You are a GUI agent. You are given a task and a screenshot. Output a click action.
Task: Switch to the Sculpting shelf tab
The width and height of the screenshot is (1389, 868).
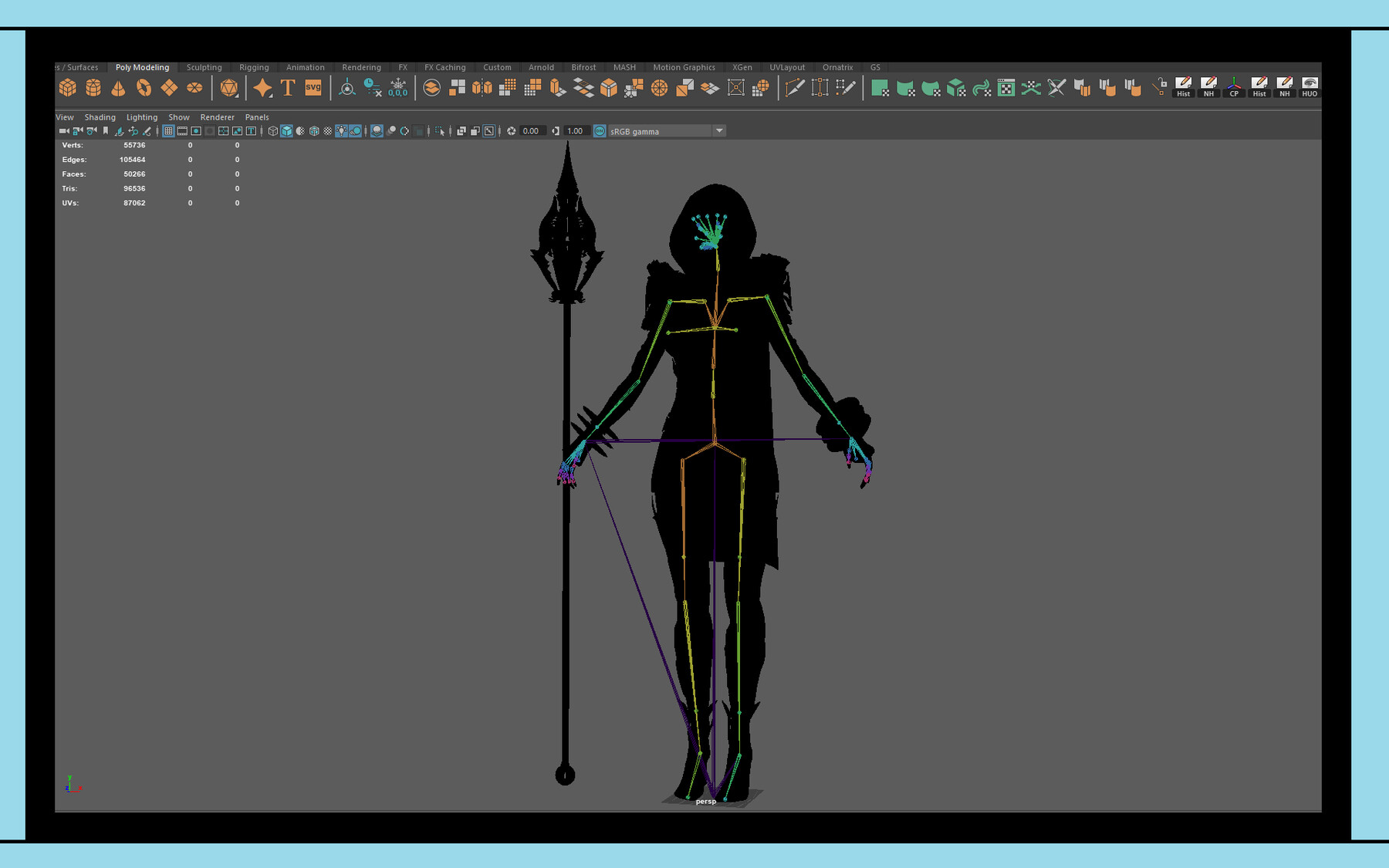pyautogui.click(x=204, y=67)
